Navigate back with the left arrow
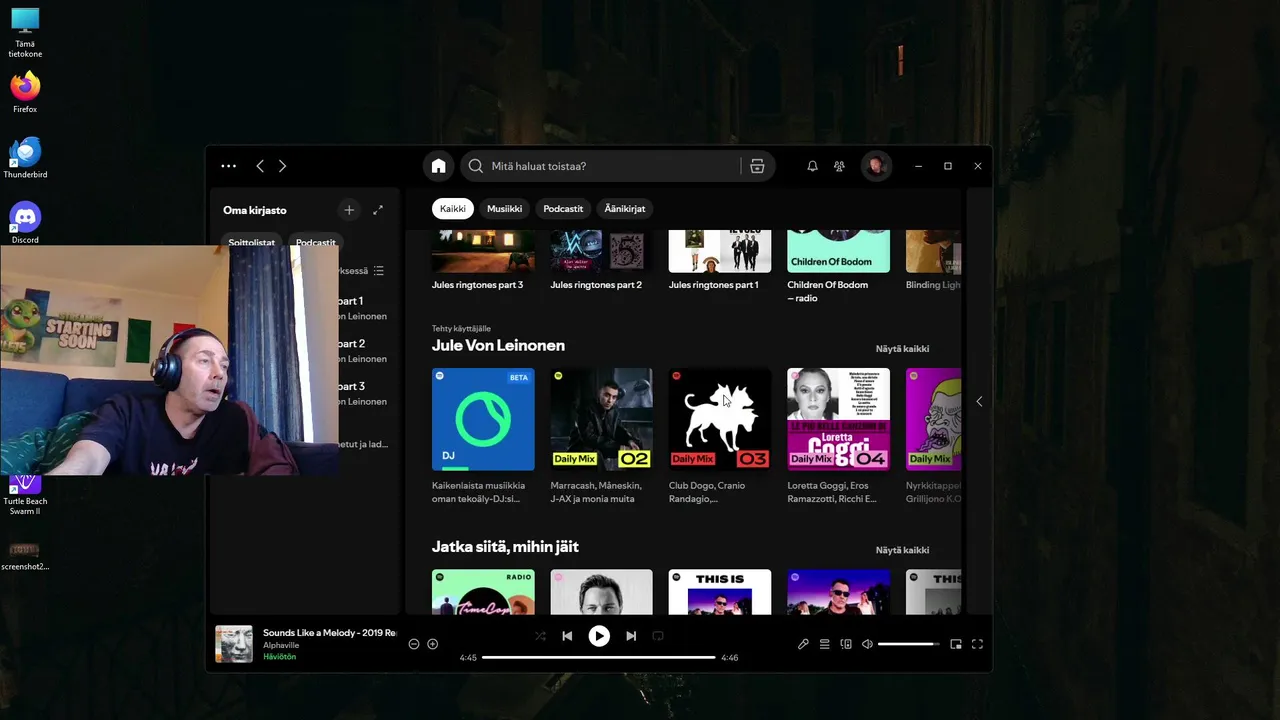 [x=260, y=166]
